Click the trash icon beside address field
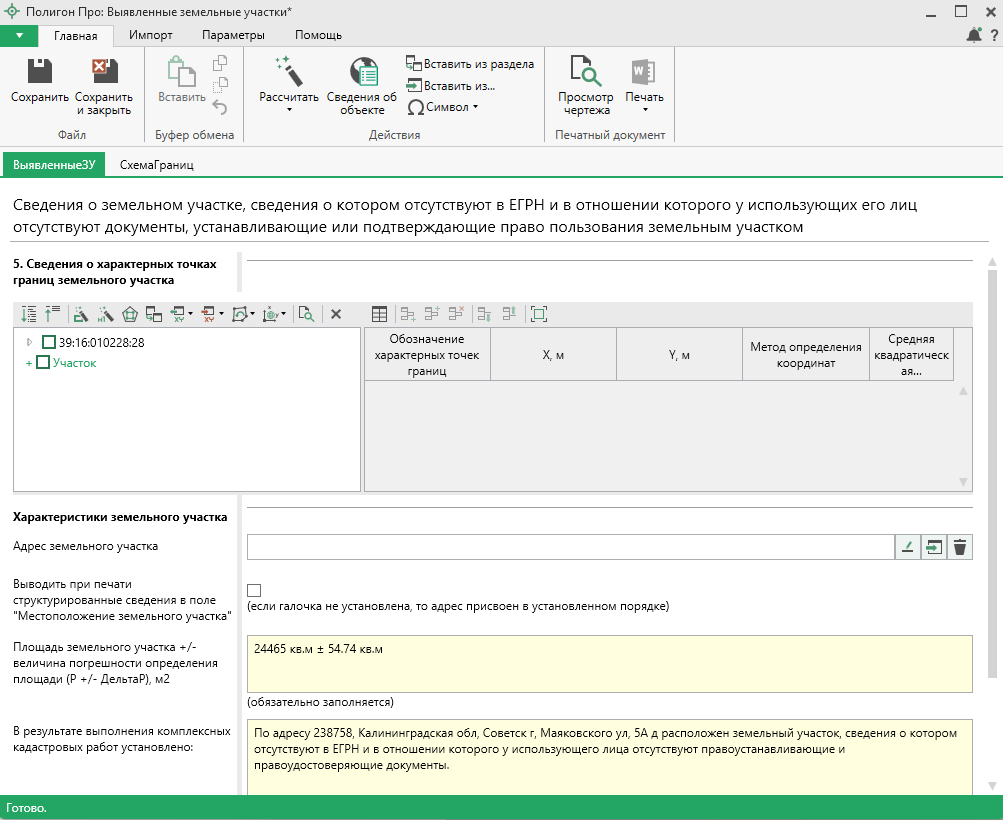Image resolution: width=1003 pixels, height=820 pixels. (960, 547)
